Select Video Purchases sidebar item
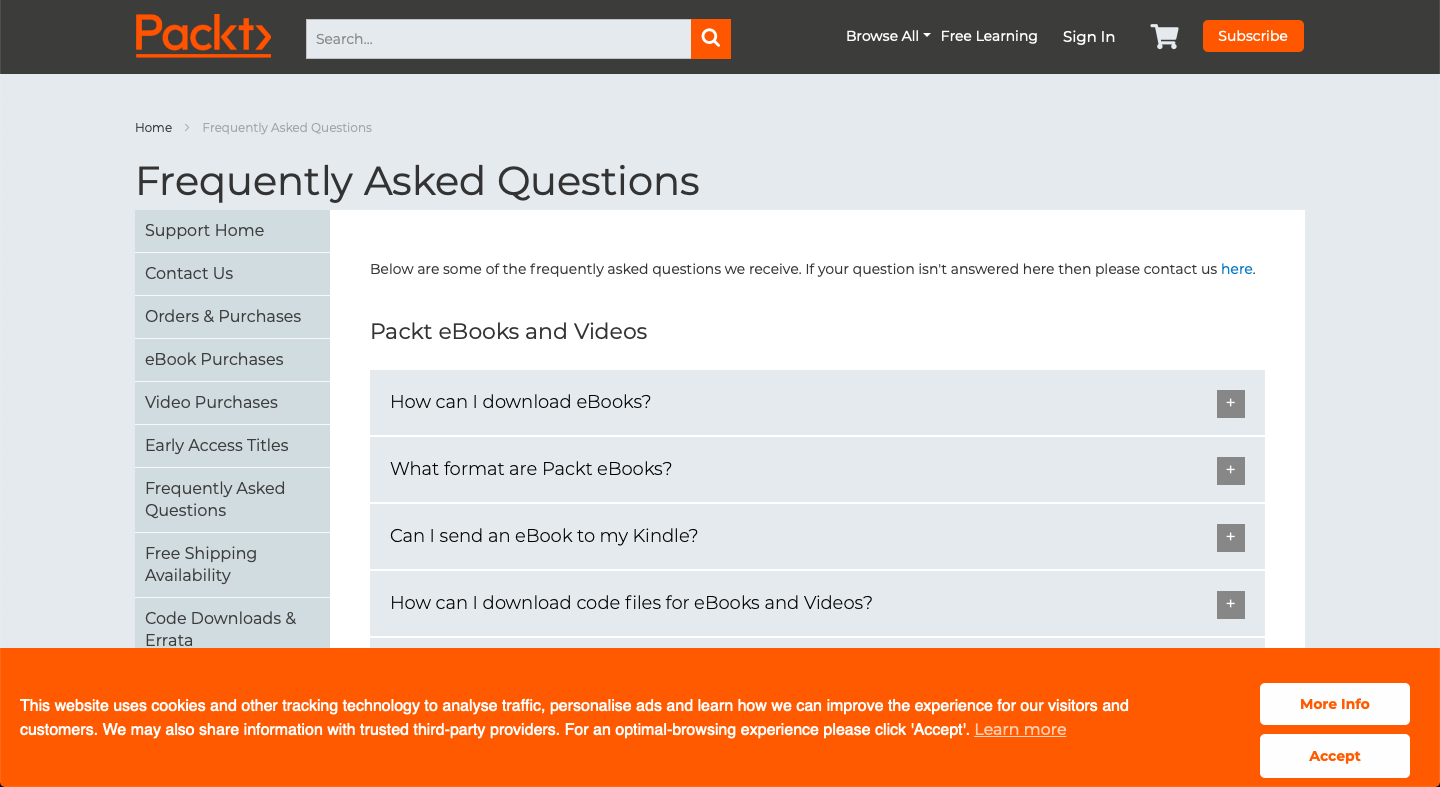1440x787 pixels. (x=232, y=402)
